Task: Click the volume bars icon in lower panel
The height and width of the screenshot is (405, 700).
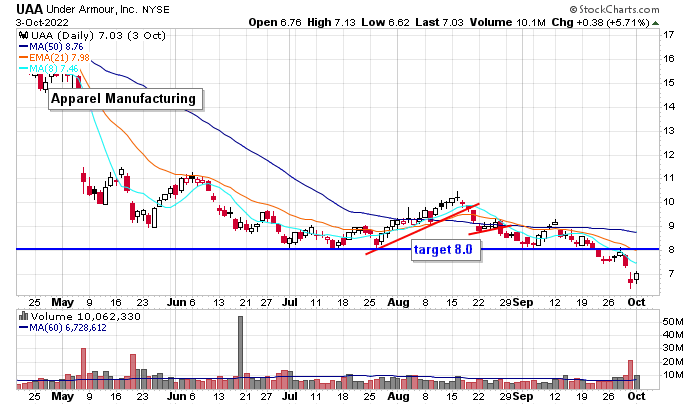Action: pyautogui.click(x=23, y=317)
